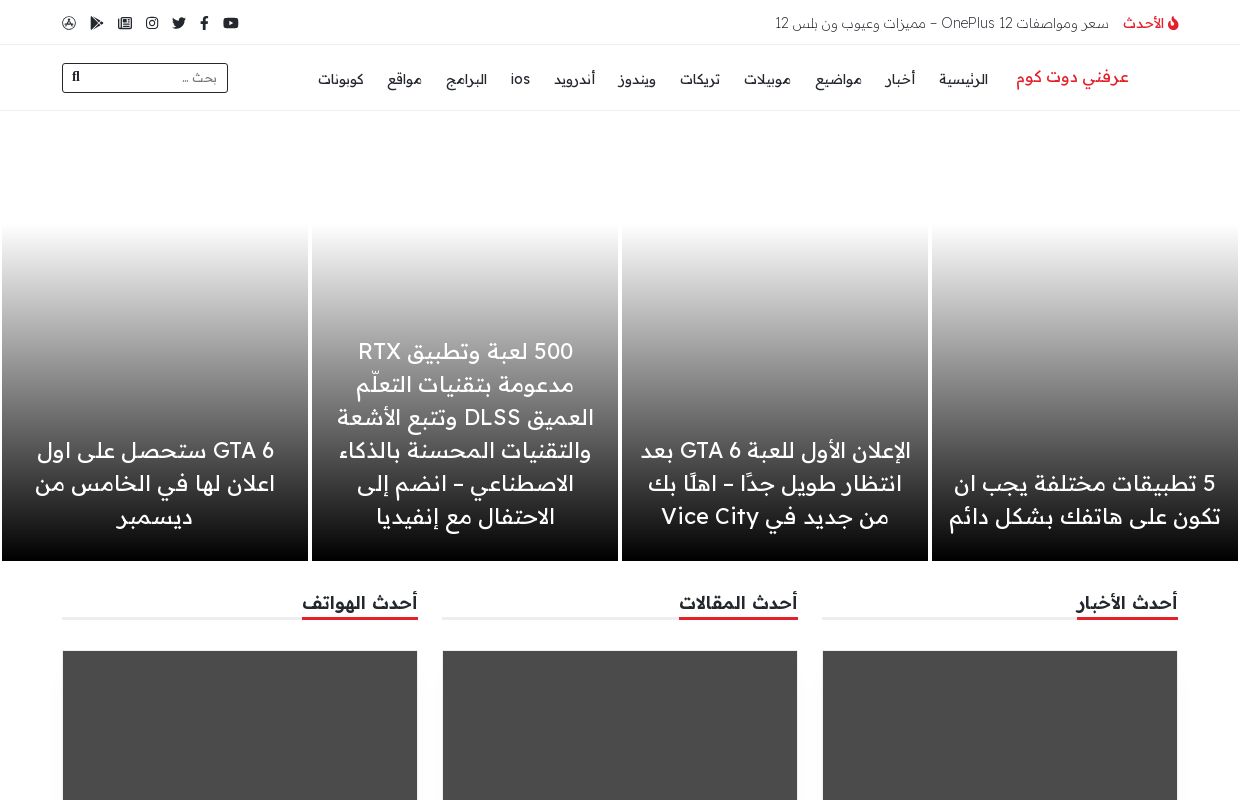This screenshot has width=1240, height=800.
Task: Open the أخبار menu item
Action: click(x=900, y=79)
